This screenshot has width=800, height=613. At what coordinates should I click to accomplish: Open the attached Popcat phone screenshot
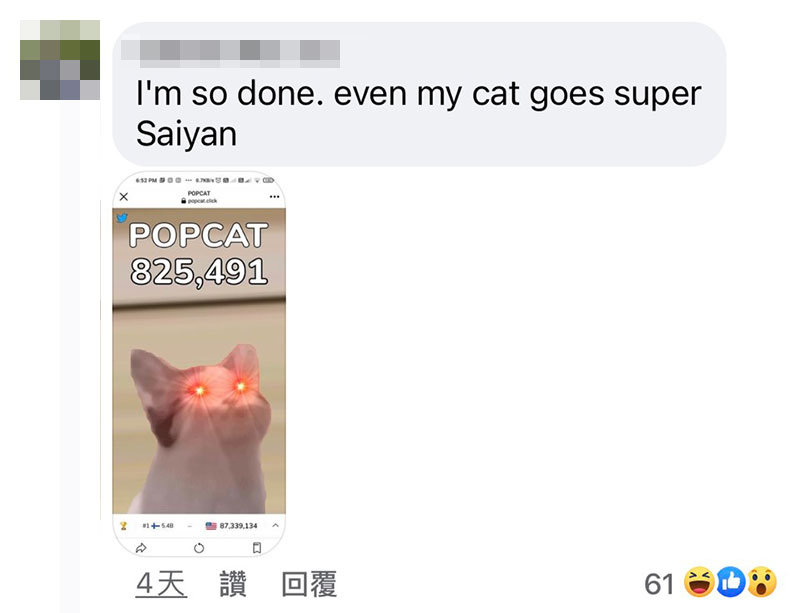199,363
